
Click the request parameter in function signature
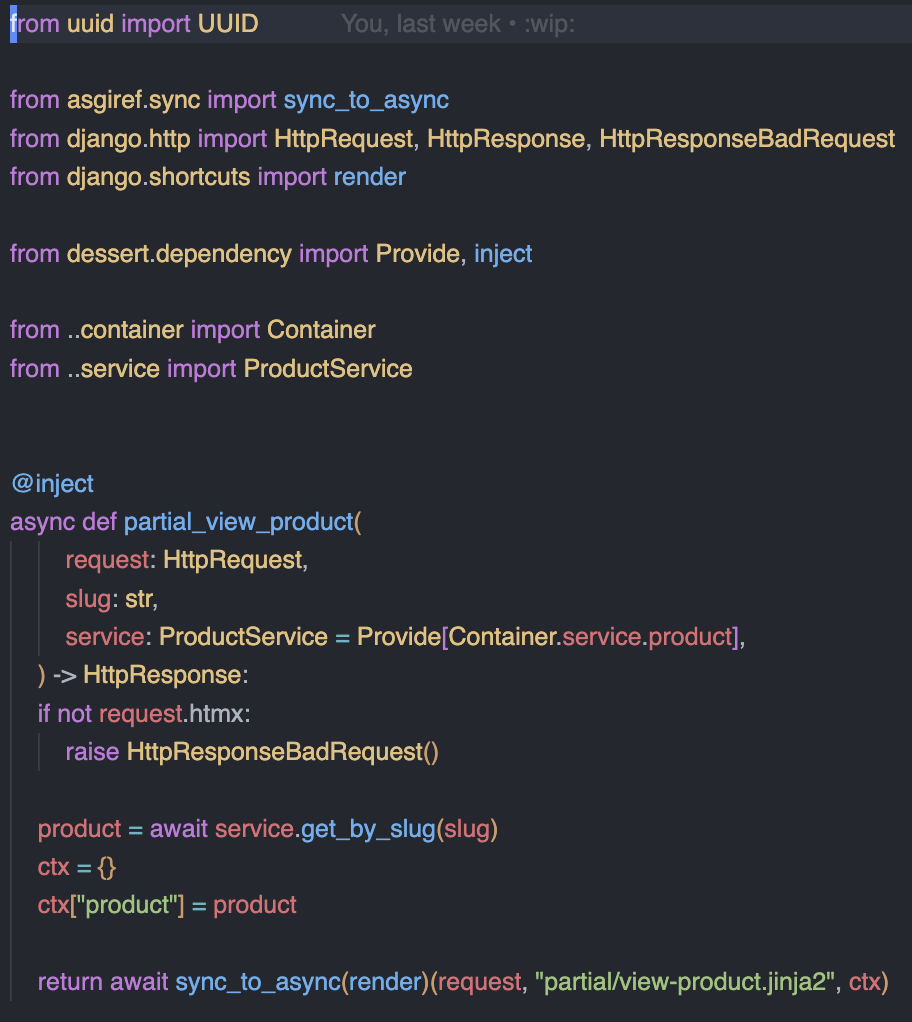108,561
